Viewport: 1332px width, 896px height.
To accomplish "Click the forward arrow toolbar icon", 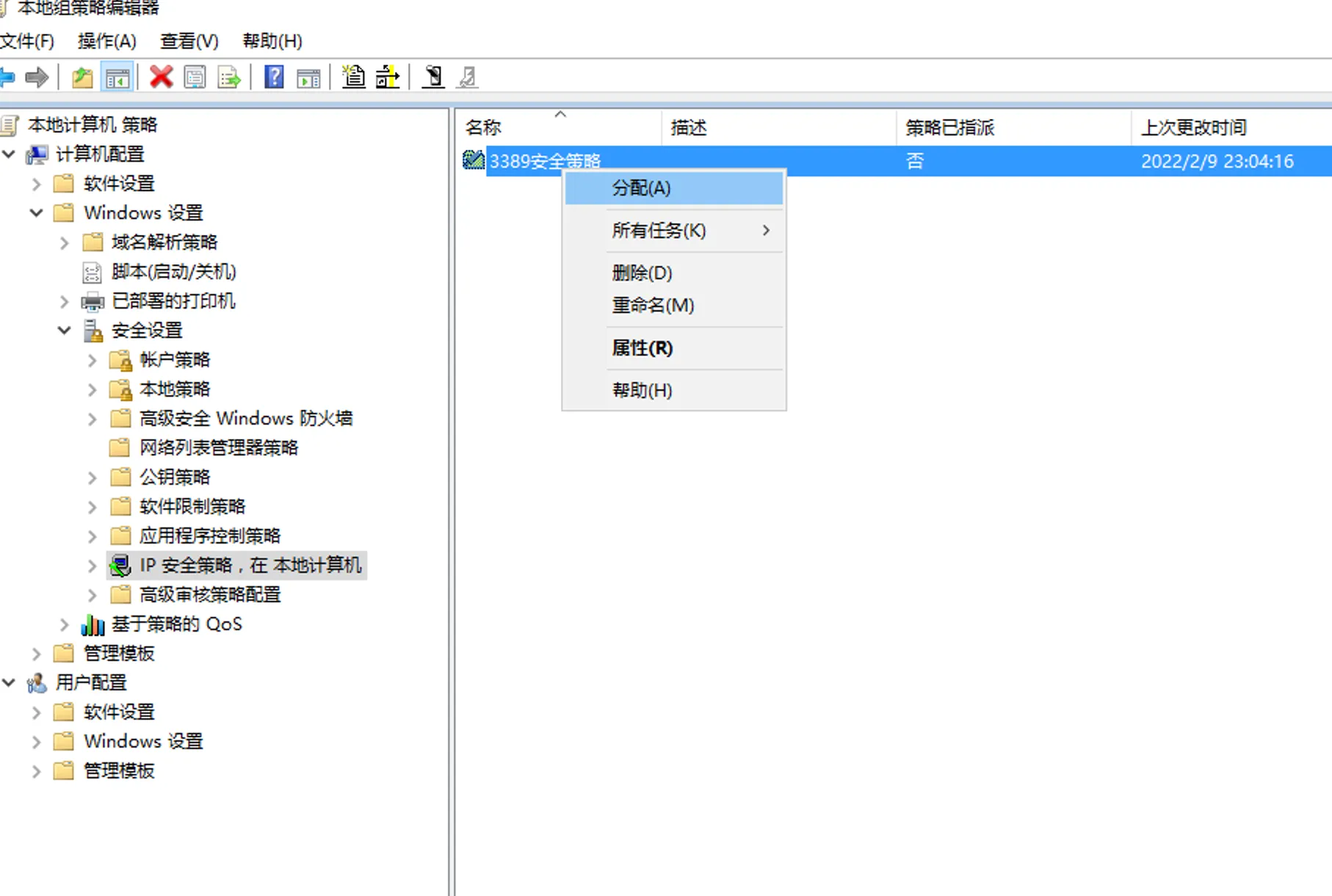I will pos(37,77).
